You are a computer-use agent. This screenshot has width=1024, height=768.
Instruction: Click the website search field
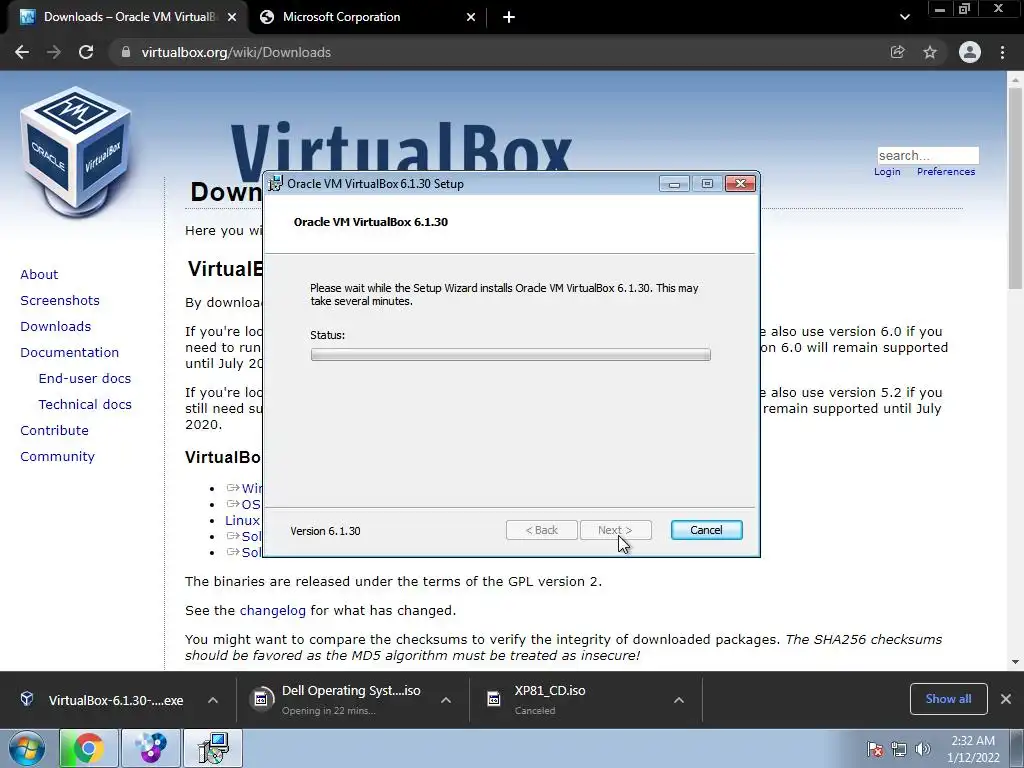[927, 155]
